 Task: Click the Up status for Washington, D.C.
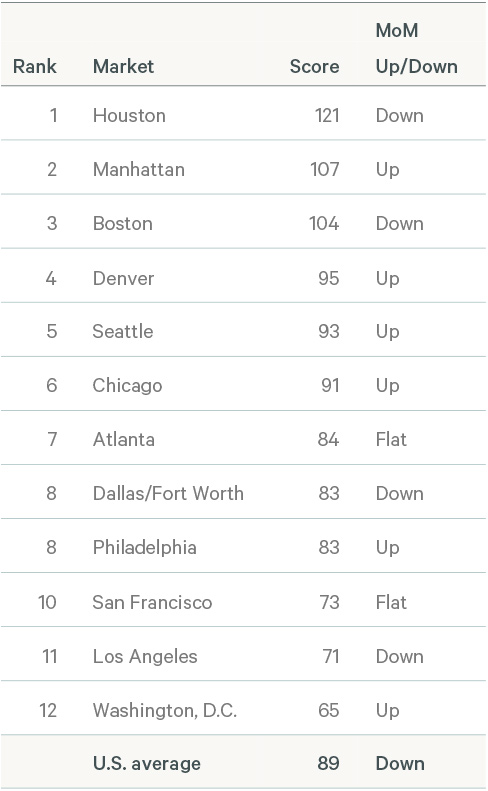pyautogui.click(x=388, y=711)
